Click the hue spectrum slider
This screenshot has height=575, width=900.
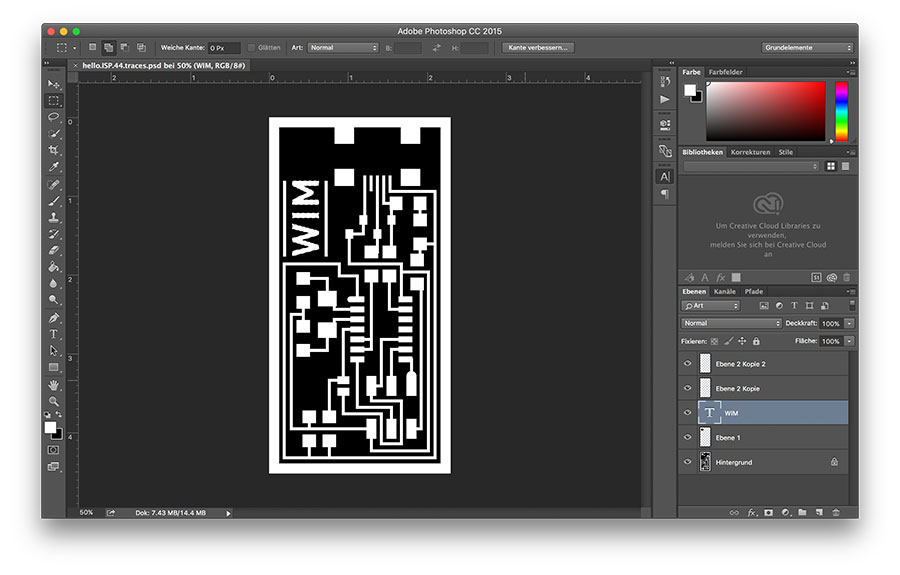841,111
